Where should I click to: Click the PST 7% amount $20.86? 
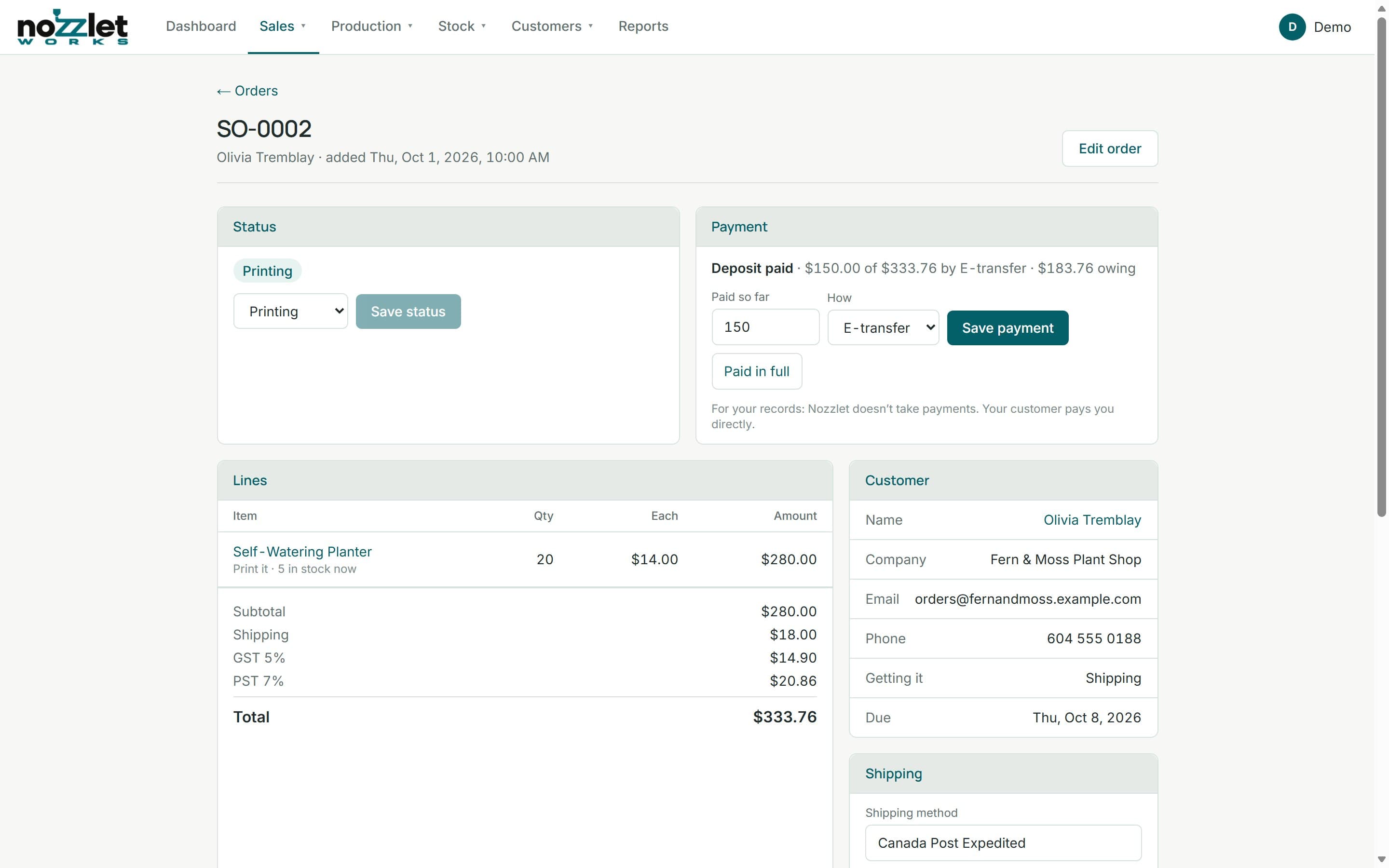793,681
